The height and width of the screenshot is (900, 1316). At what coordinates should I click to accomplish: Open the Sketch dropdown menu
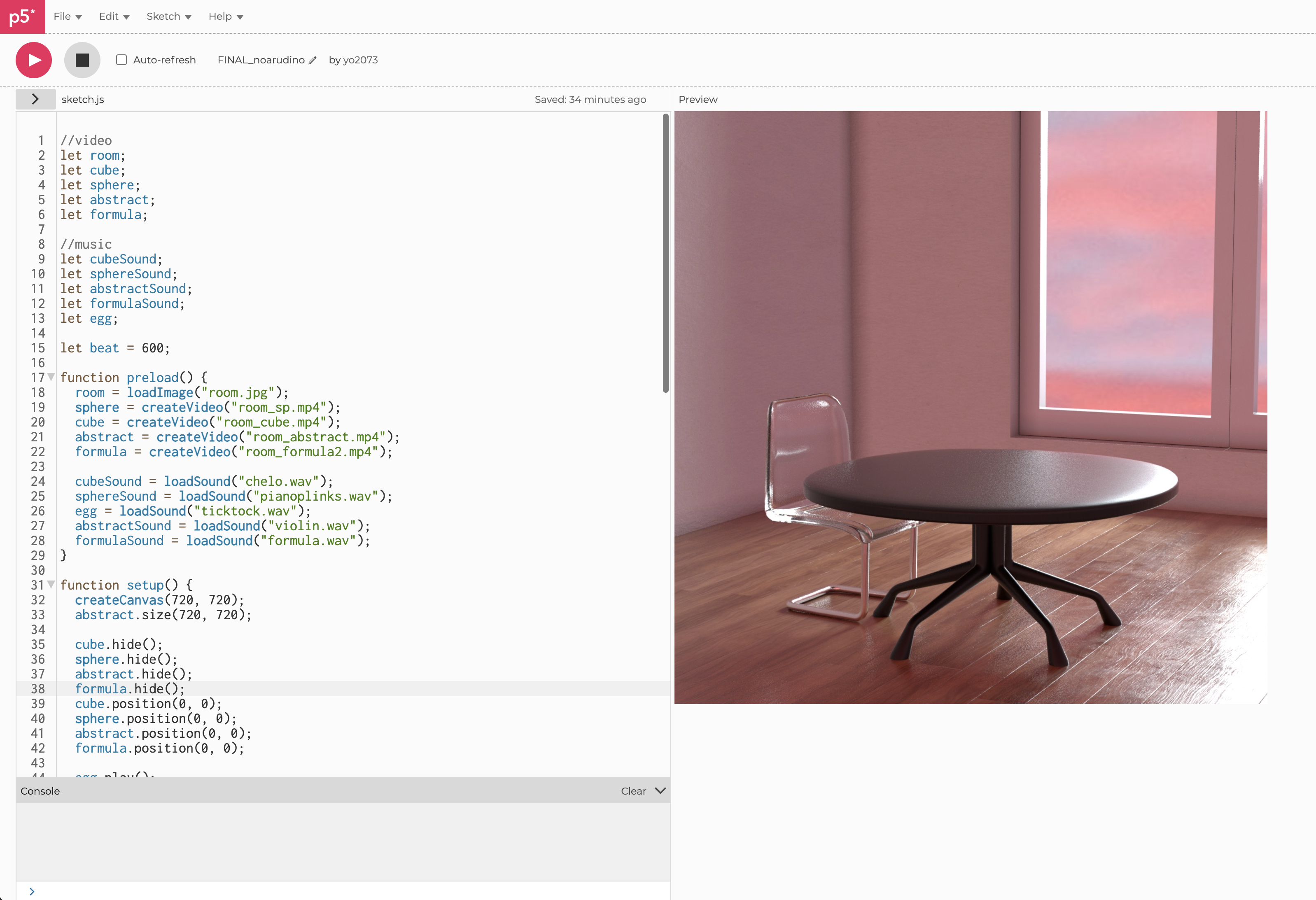[x=169, y=16]
